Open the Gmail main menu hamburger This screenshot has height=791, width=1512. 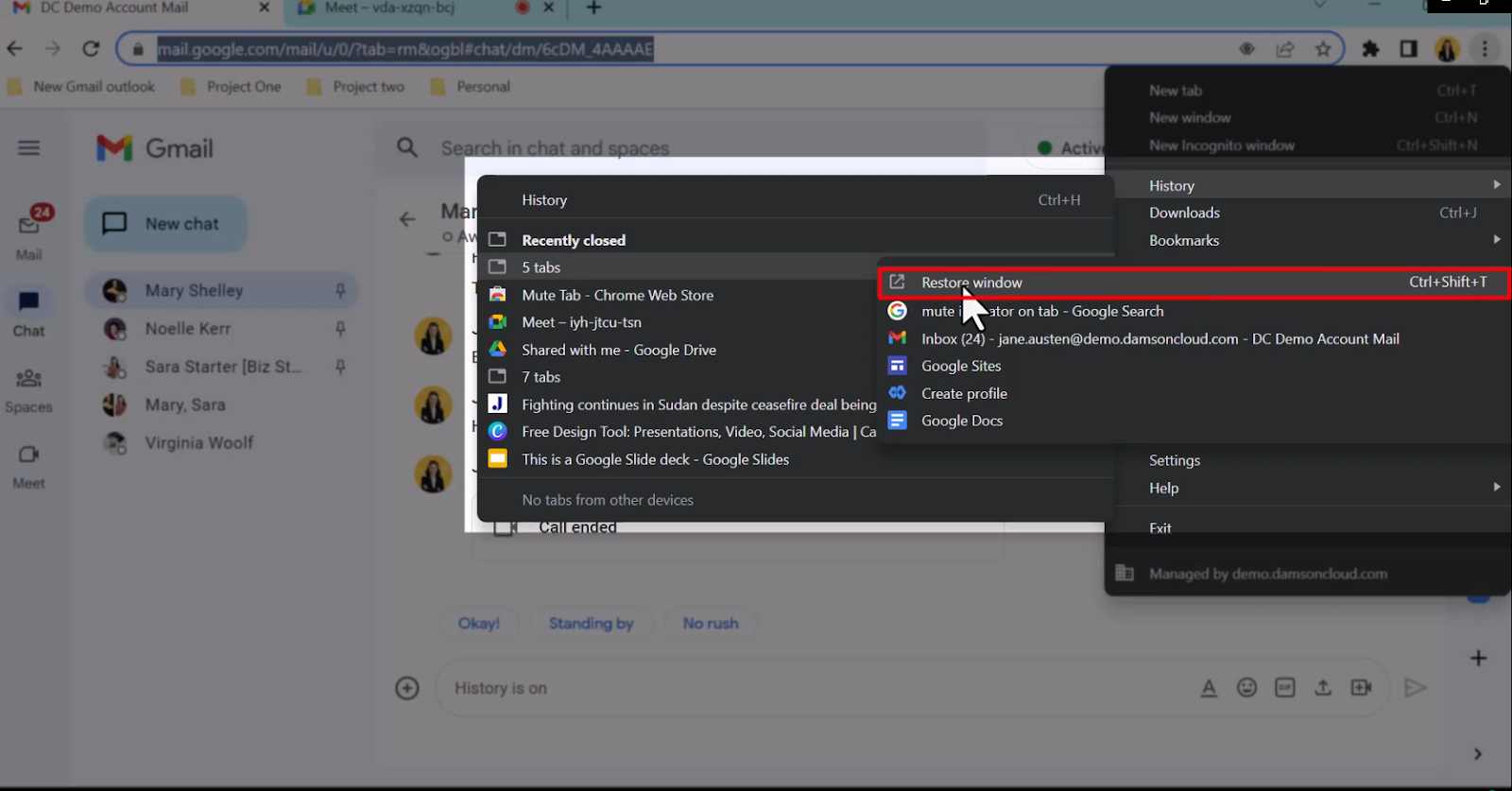[29, 147]
